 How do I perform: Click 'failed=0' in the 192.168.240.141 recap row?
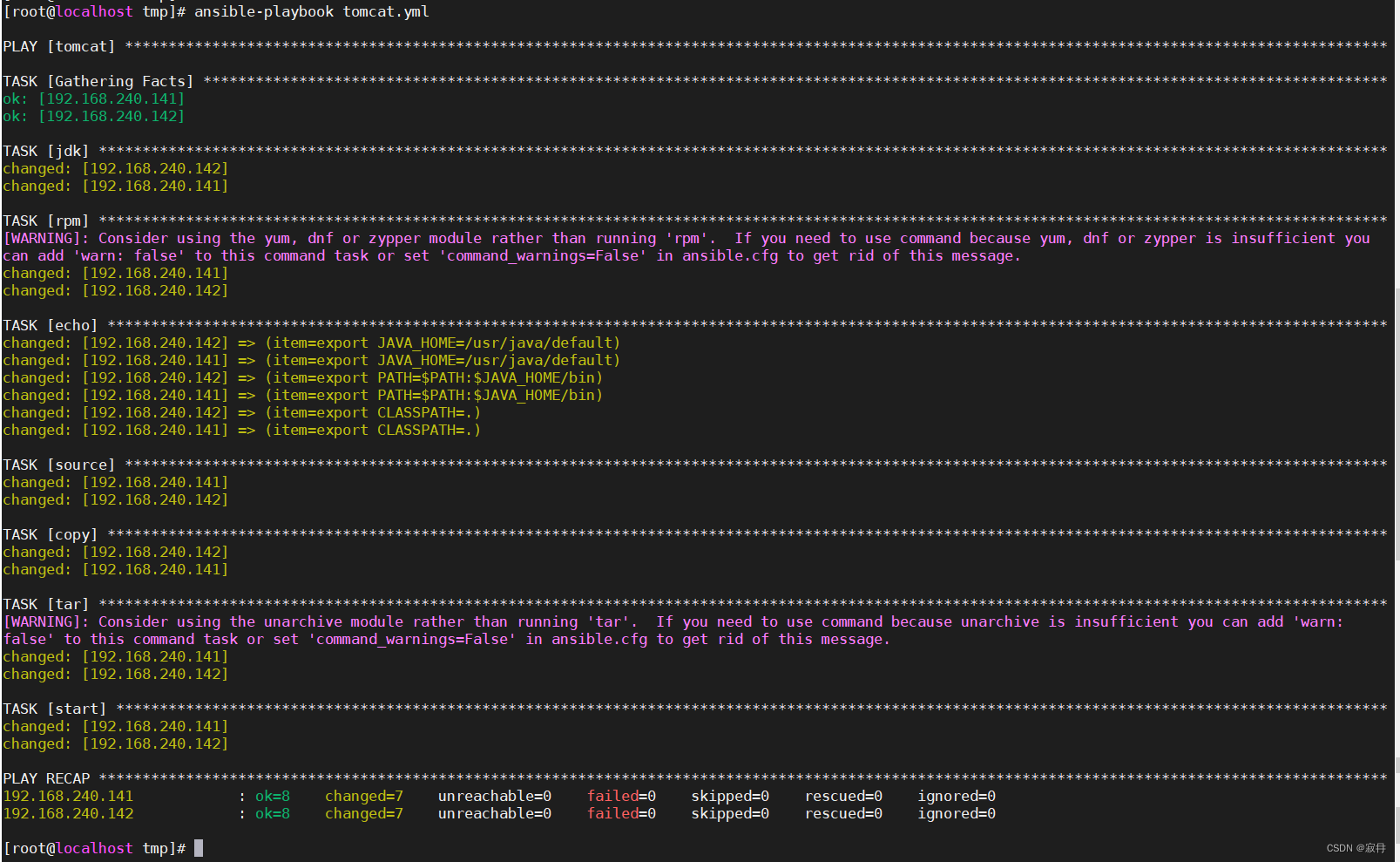tap(621, 797)
